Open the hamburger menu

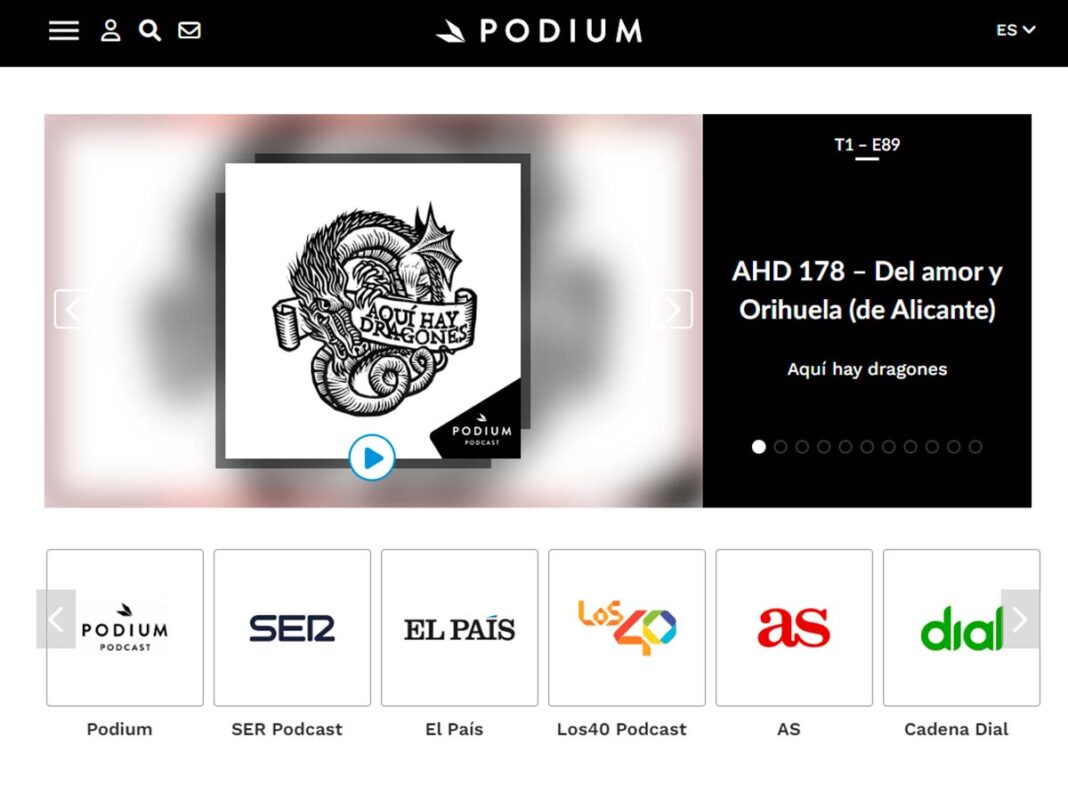[64, 31]
